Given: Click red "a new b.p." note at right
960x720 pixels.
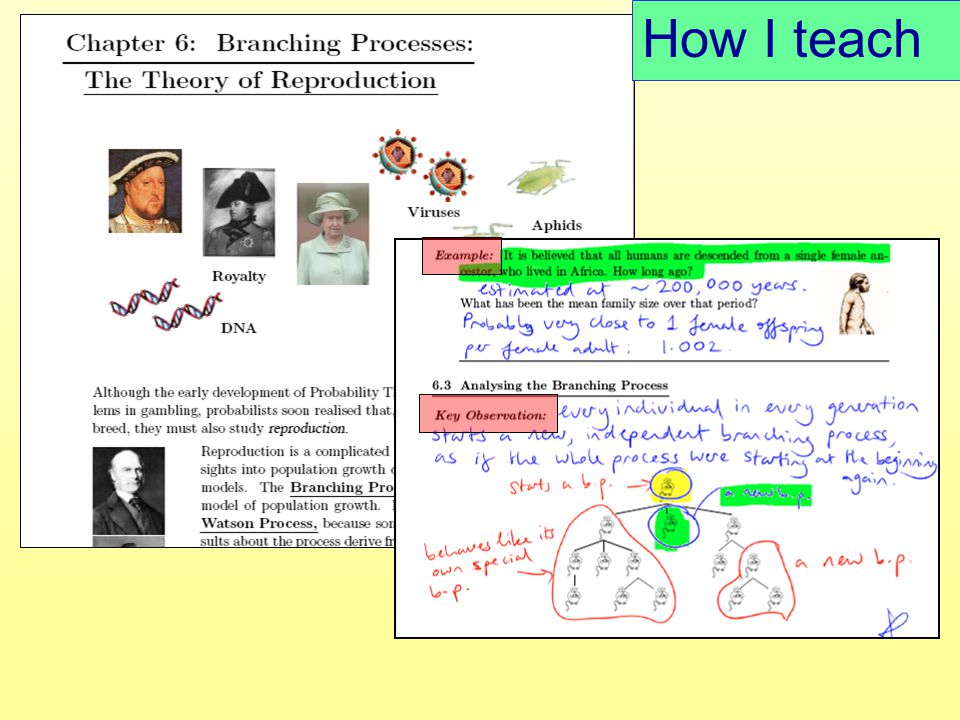Looking at the screenshot, I should (x=854, y=561).
